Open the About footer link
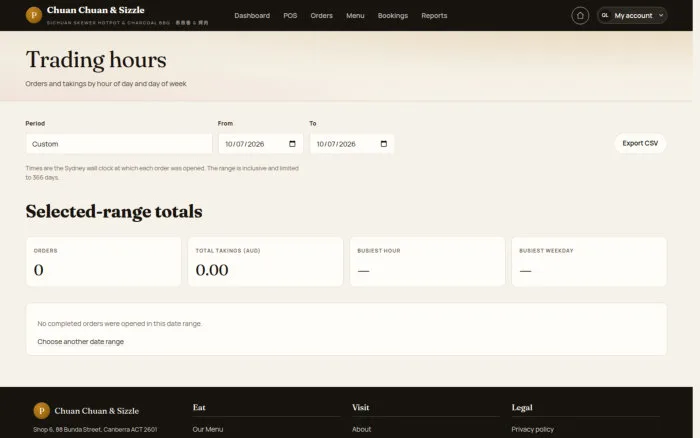 361,429
